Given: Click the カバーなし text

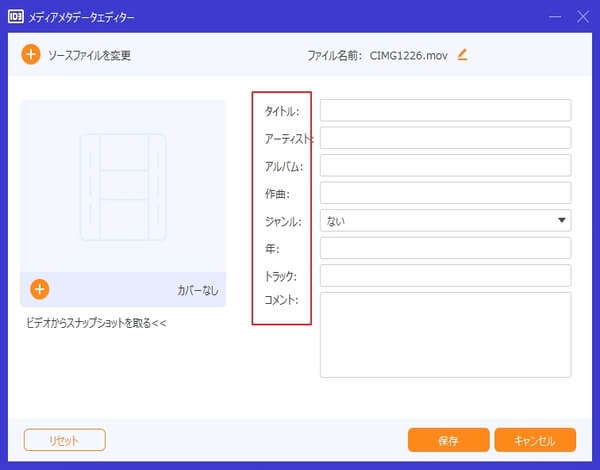Looking at the screenshot, I should coord(198,290).
